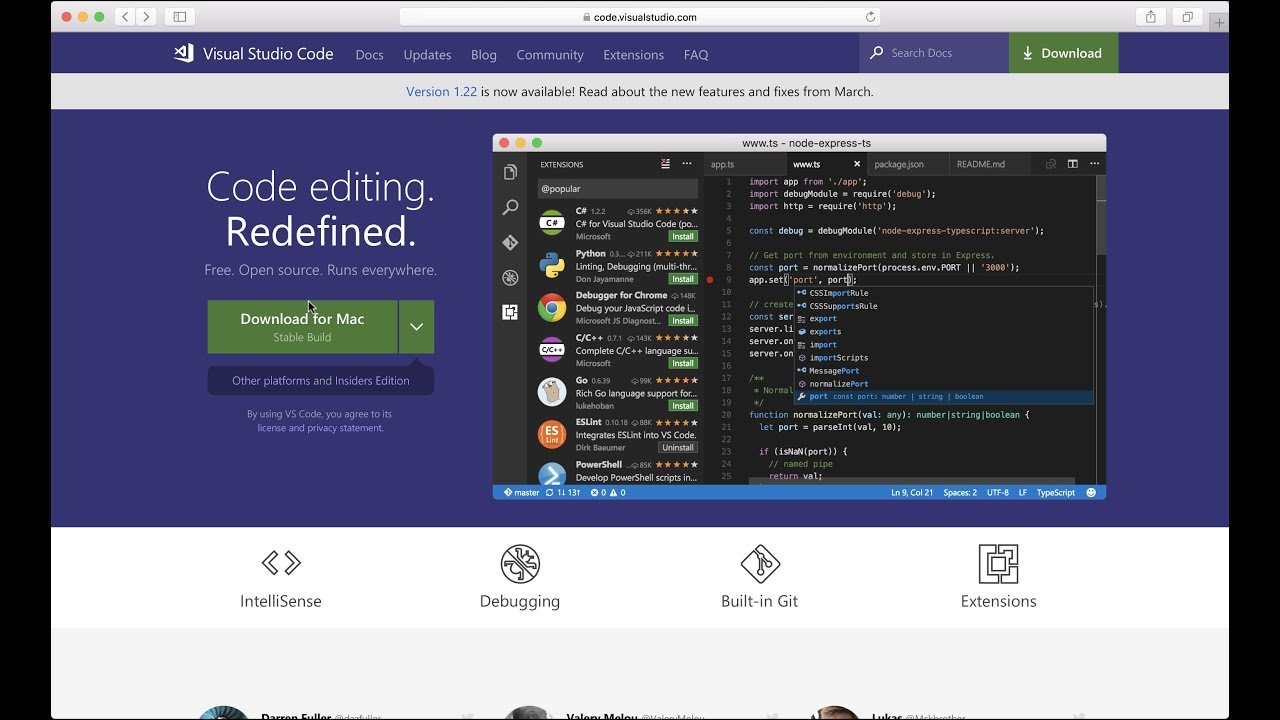Click the Debug icon in the VS Code screenshot's activity bar

click(x=510, y=278)
